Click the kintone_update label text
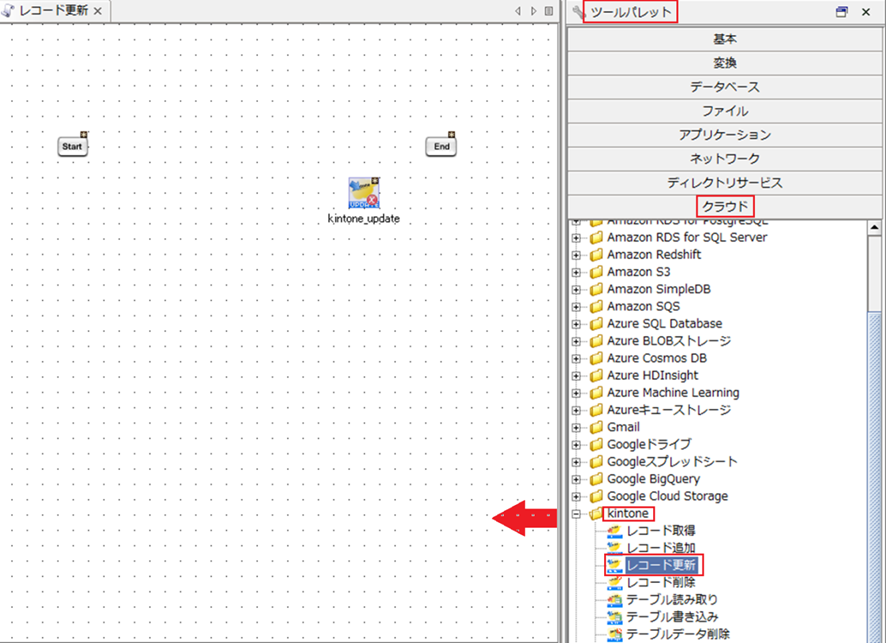Image resolution: width=886 pixels, height=643 pixels. (x=364, y=219)
